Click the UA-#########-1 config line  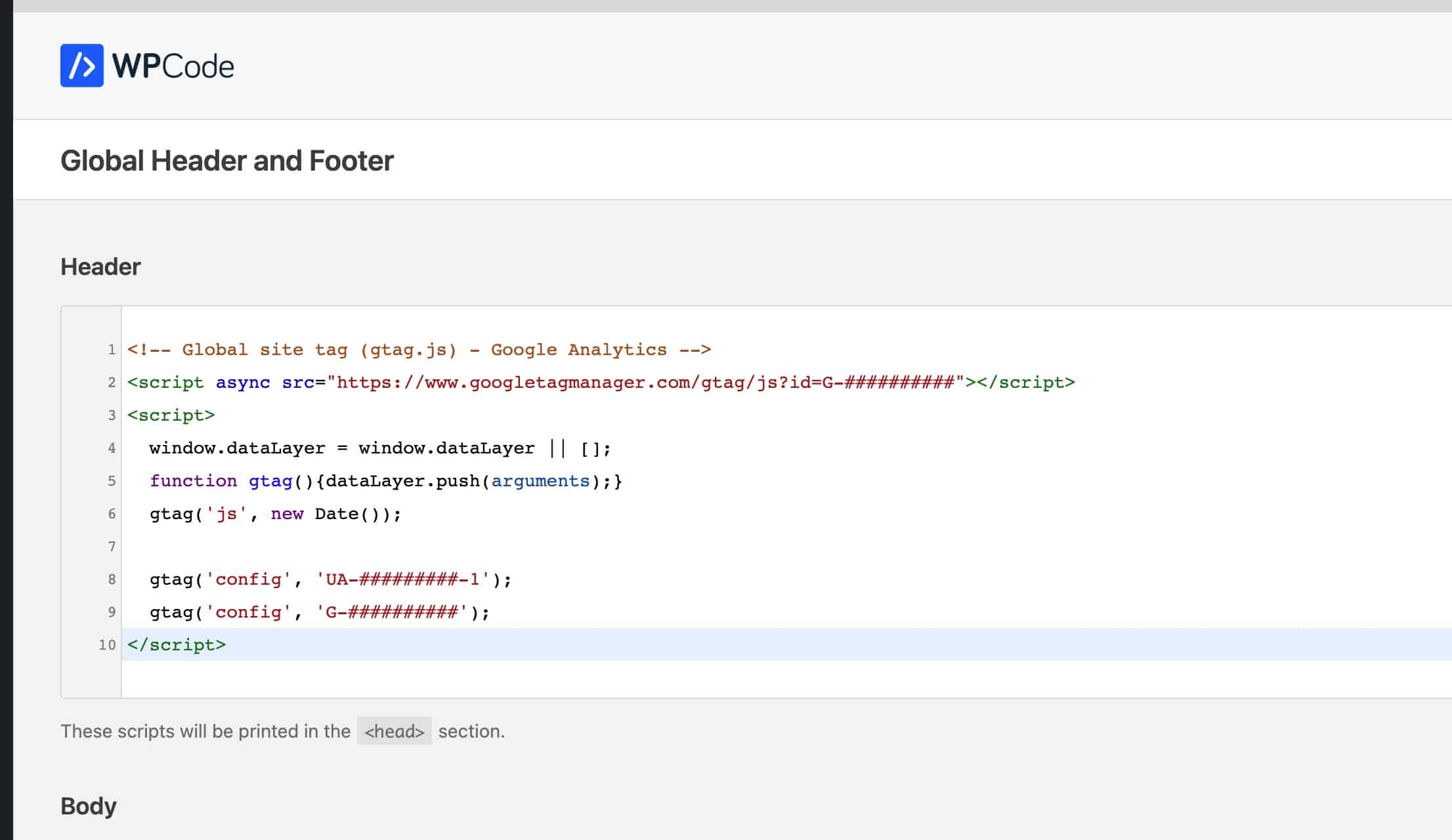(x=331, y=579)
